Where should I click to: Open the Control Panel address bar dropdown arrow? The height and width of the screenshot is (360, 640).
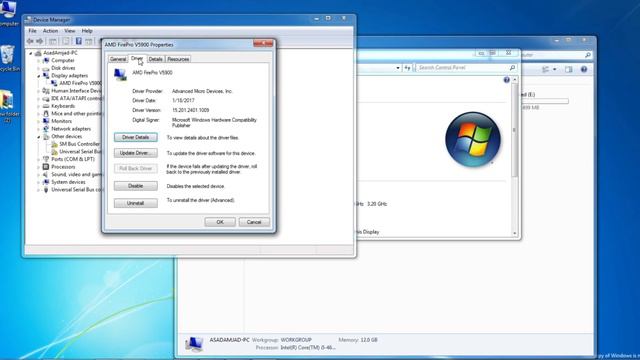398,68
